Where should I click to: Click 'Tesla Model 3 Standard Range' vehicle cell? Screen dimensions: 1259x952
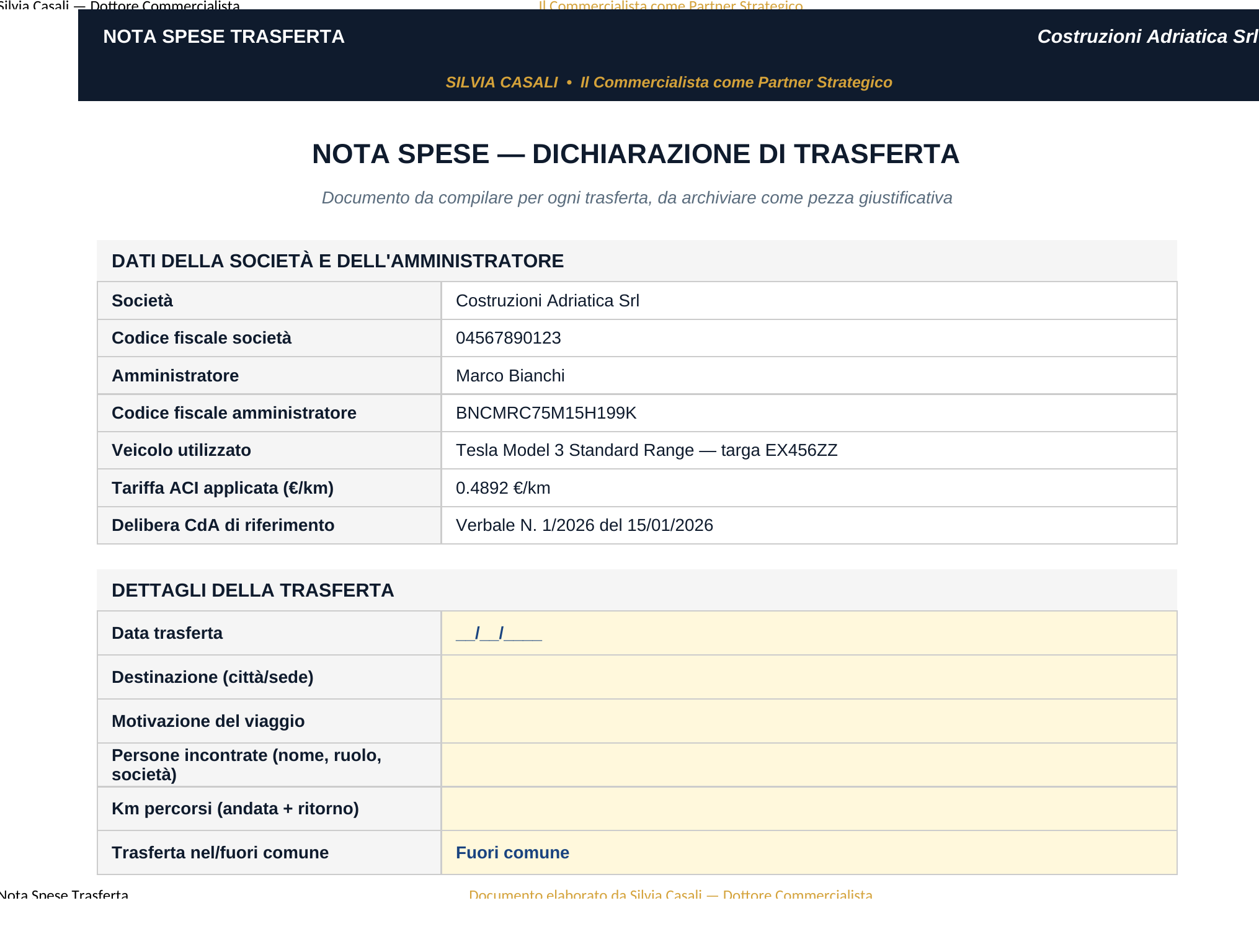(x=809, y=450)
